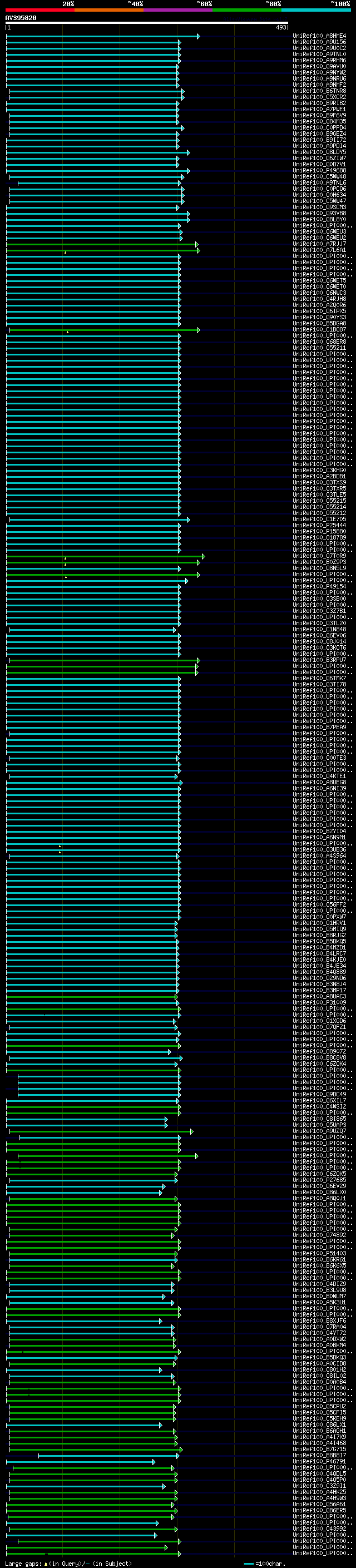Click the cyan ~100% identity legend segment
Image resolution: width=356 pixels, height=1568 pixels.
click(x=317, y=10)
